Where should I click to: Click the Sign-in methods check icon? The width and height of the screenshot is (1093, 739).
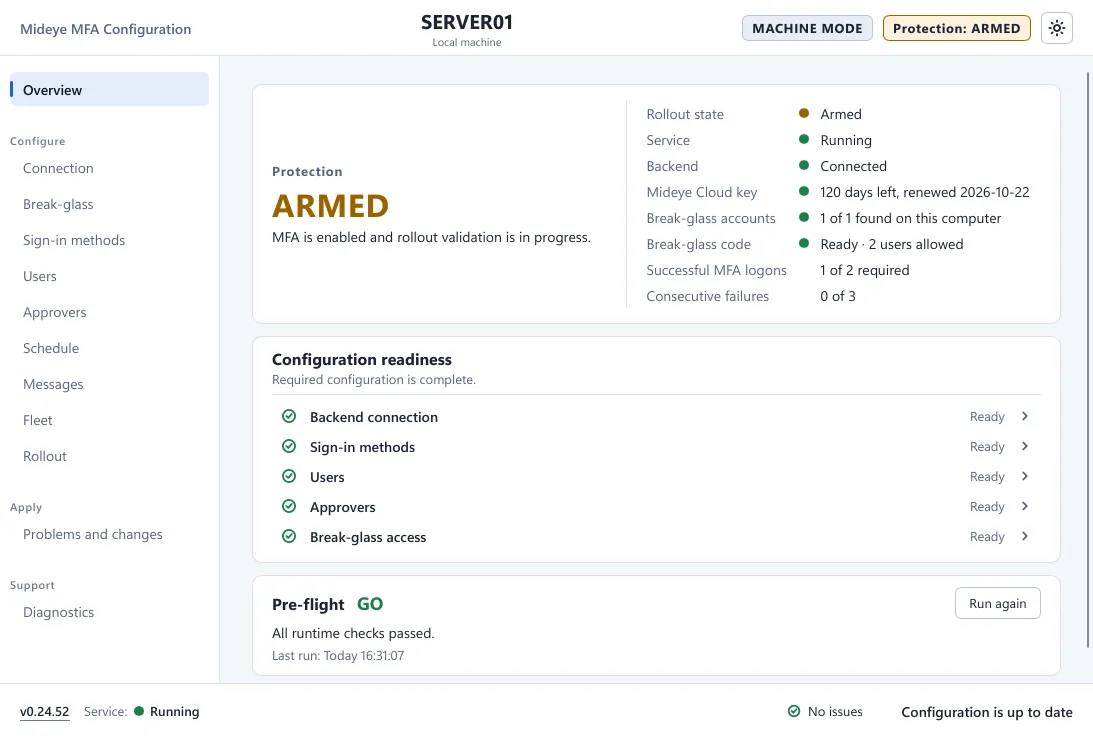pyautogui.click(x=289, y=446)
